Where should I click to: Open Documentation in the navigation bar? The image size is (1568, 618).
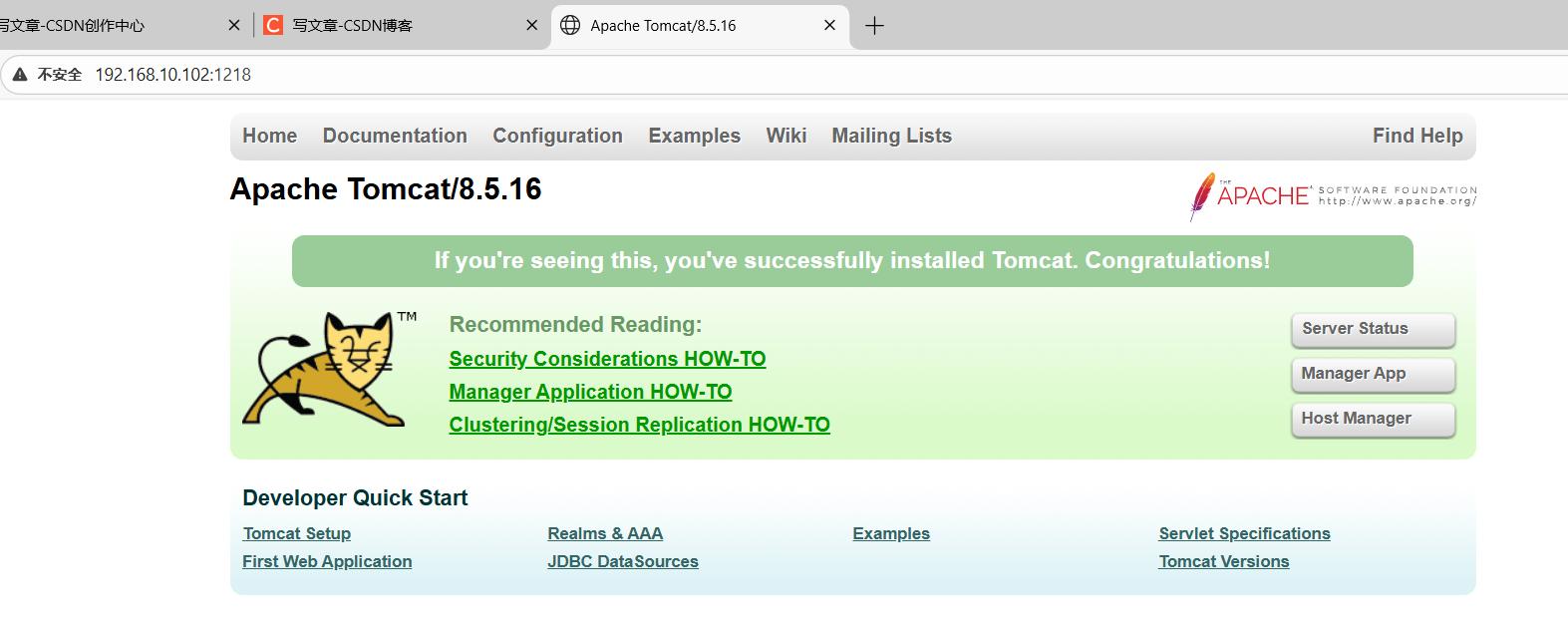click(x=395, y=136)
